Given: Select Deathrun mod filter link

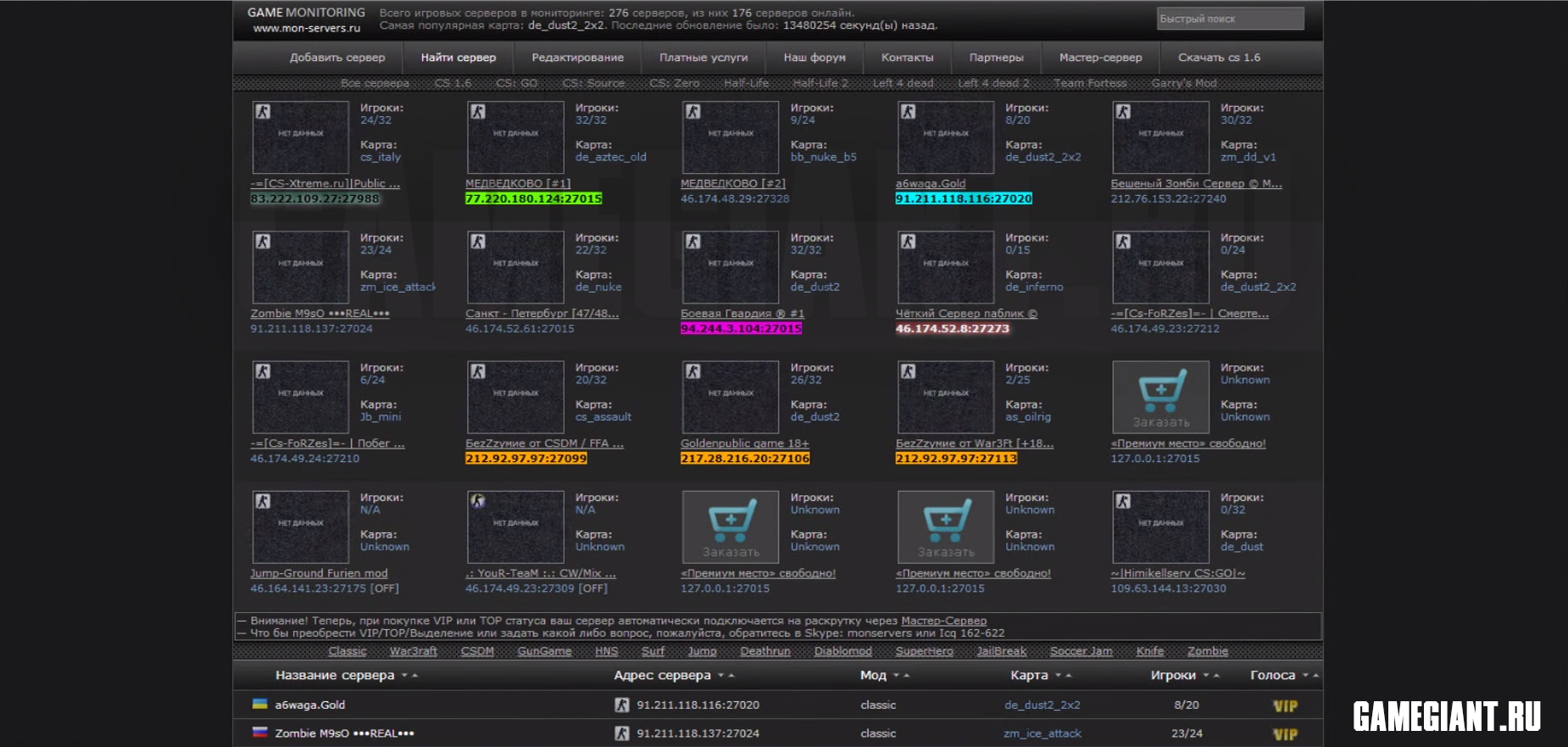Looking at the screenshot, I should pyautogui.click(x=765, y=651).
